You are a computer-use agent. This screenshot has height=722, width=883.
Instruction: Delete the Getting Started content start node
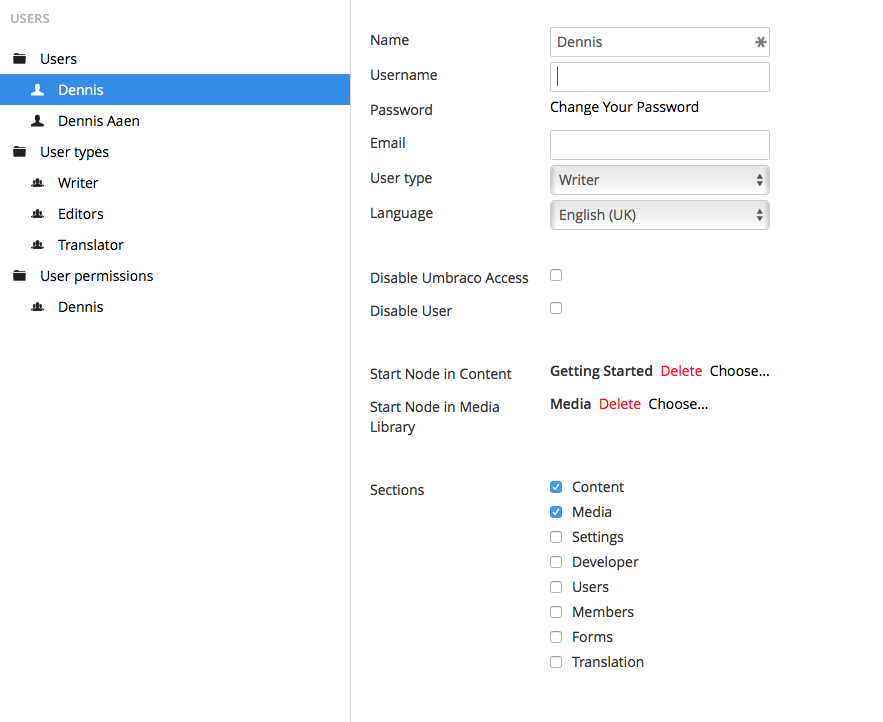click(681, 371)
